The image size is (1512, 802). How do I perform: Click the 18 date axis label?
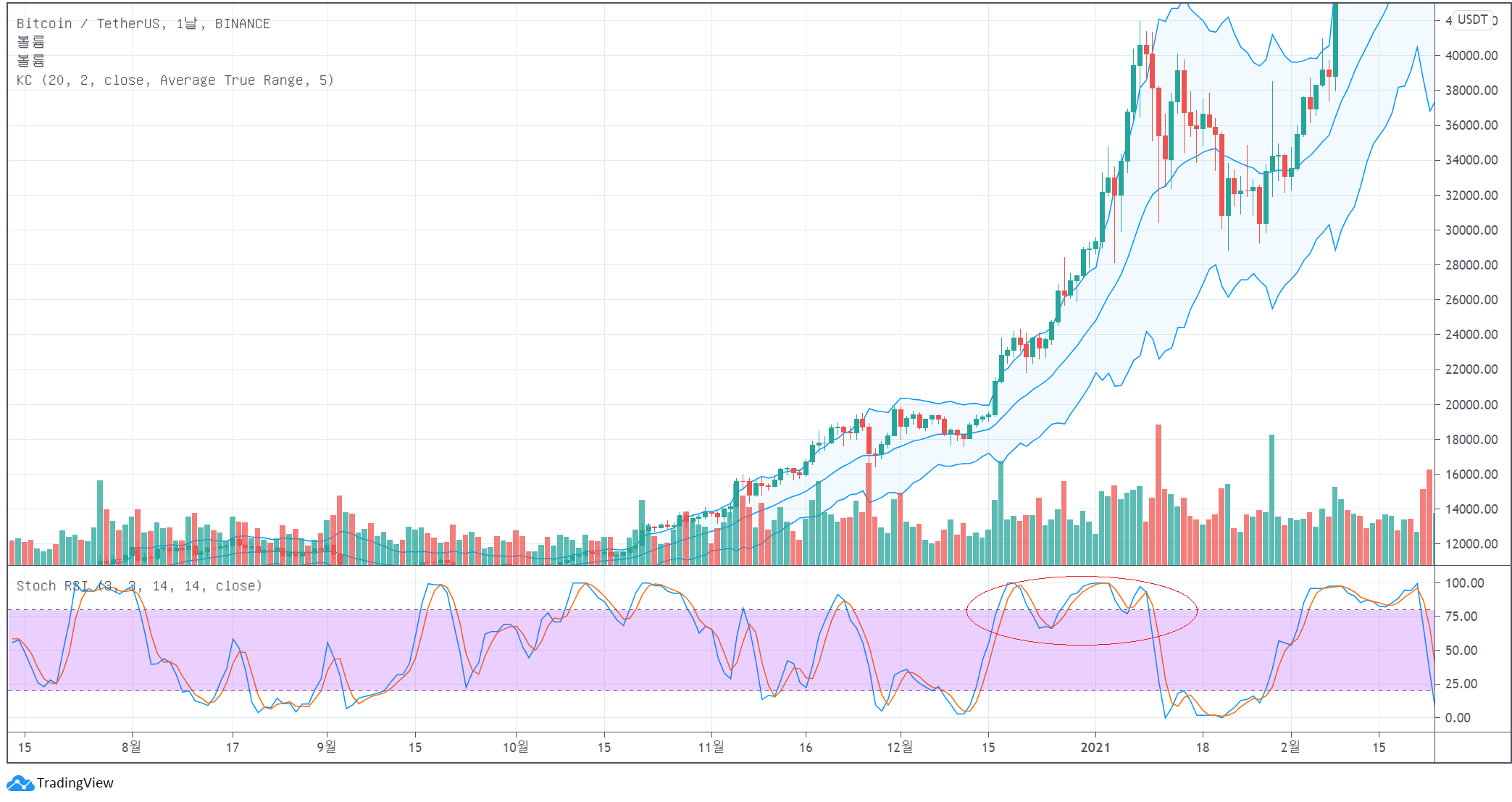(x=1203, y=748)
